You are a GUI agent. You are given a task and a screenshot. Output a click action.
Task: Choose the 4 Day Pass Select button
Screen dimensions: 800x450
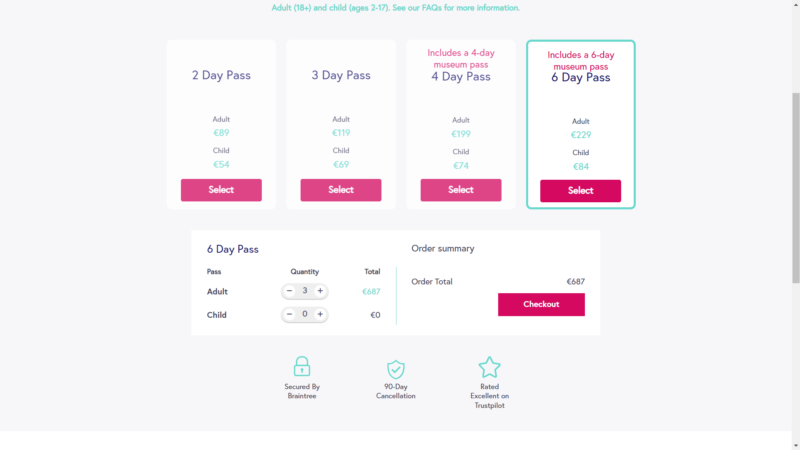point(461,190)
